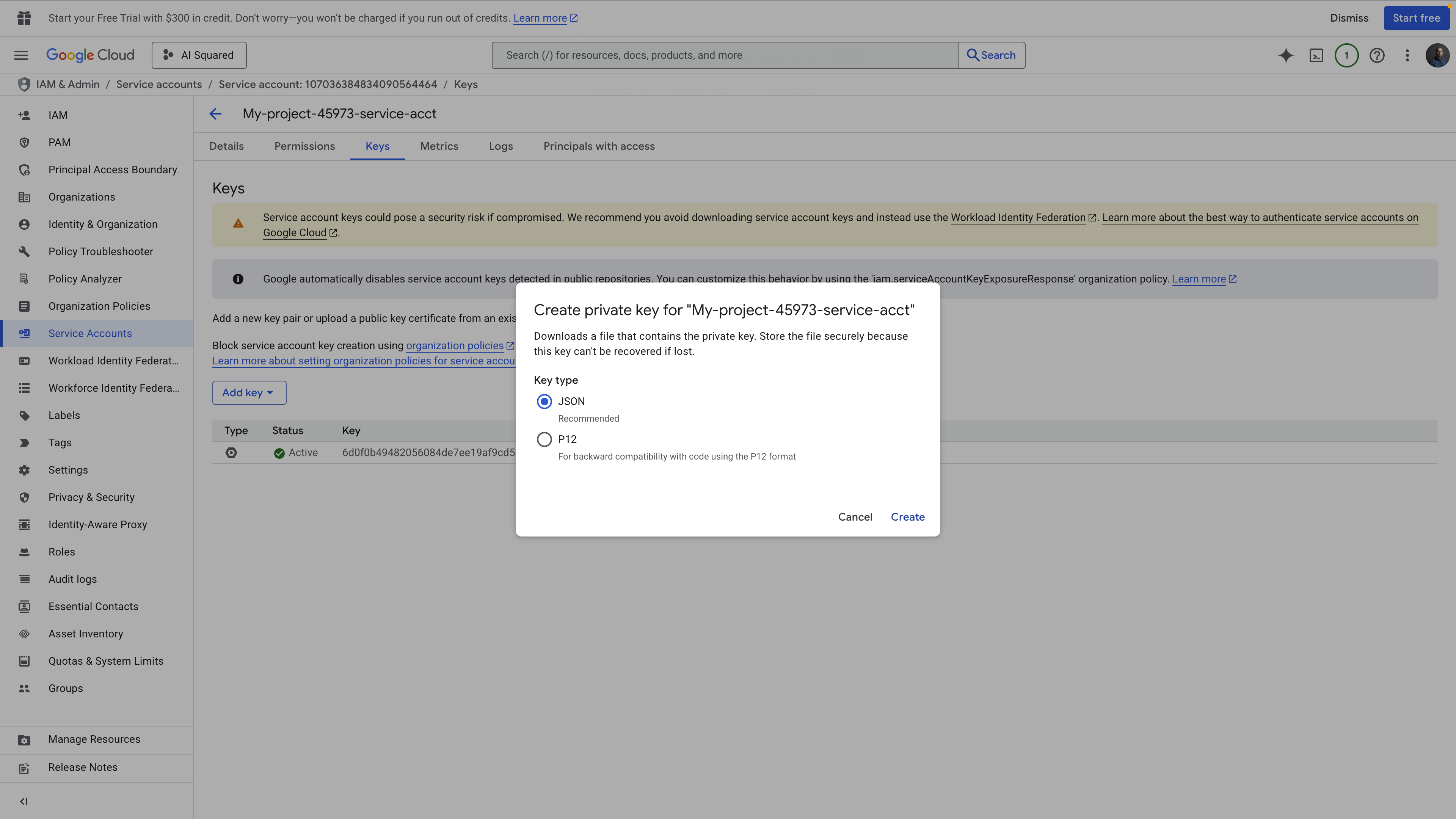Switch to the Logs tab
Viewport: 1456px width, 819px height.
pyautogui.click(x=501, y=146)
